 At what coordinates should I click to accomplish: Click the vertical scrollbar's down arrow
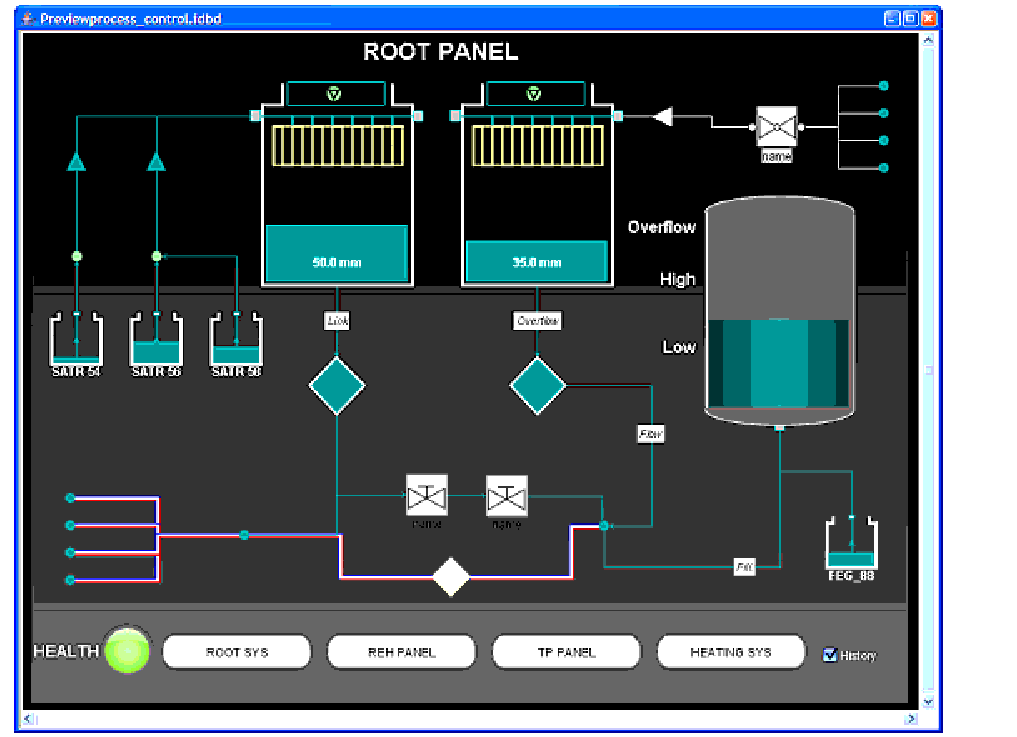coord(929,702)
